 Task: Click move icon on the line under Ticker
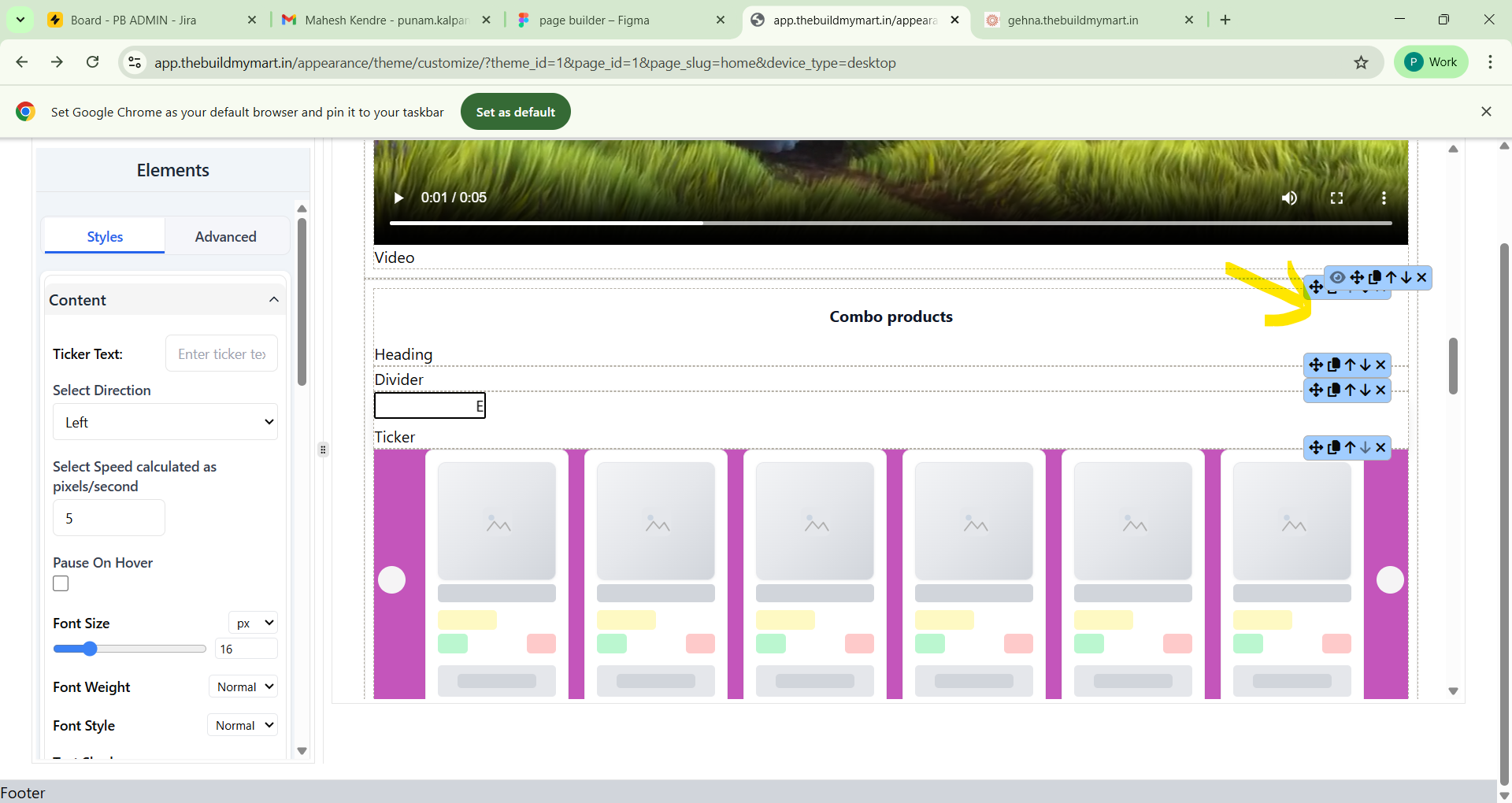click(1316, 447)
